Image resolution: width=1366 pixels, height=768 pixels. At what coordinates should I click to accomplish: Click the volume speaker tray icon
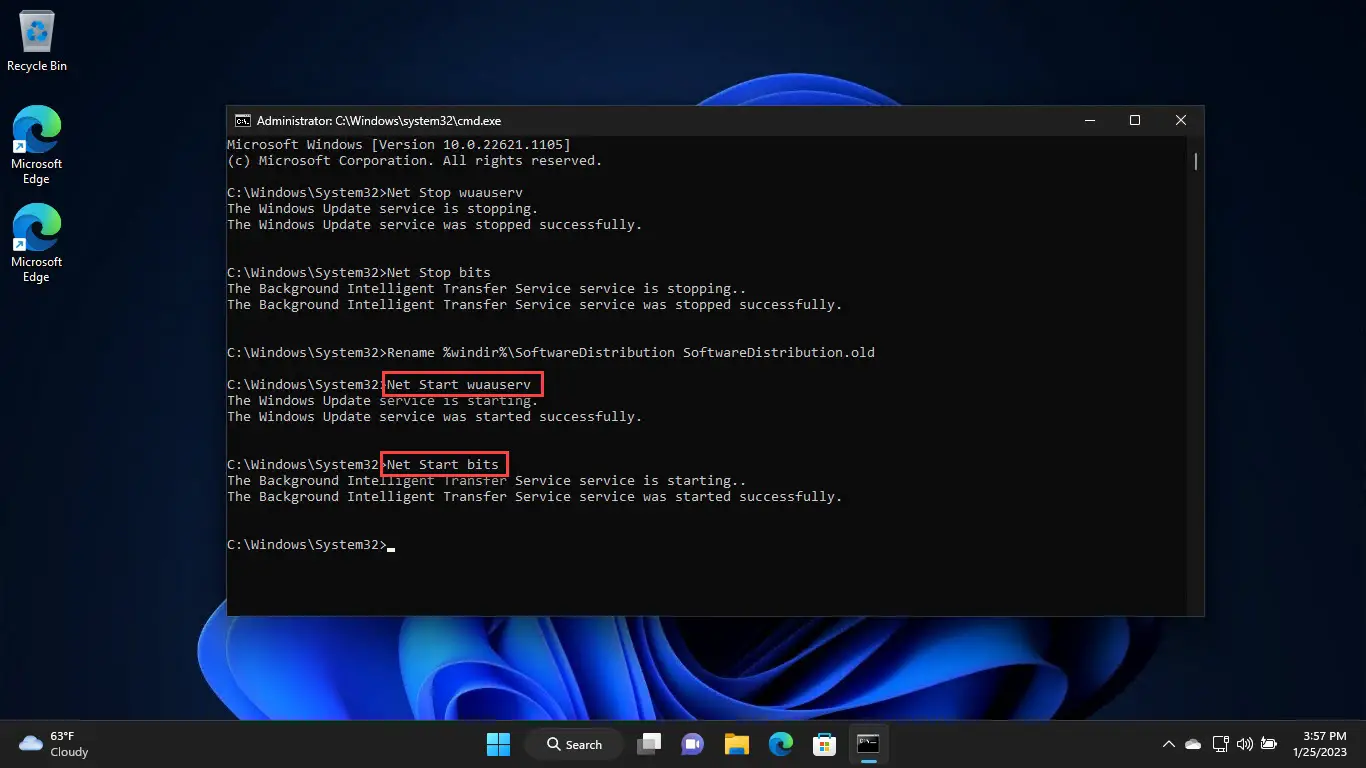1245,744
